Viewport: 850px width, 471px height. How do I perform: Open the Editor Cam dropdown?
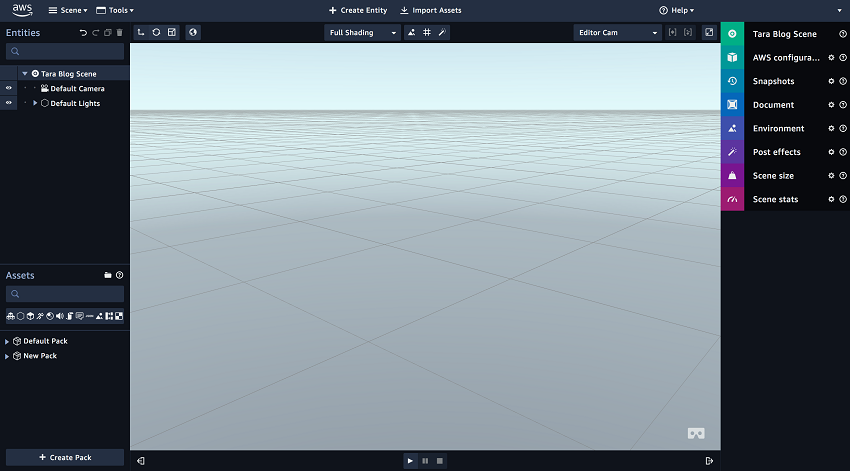click(x=618, y=32)
